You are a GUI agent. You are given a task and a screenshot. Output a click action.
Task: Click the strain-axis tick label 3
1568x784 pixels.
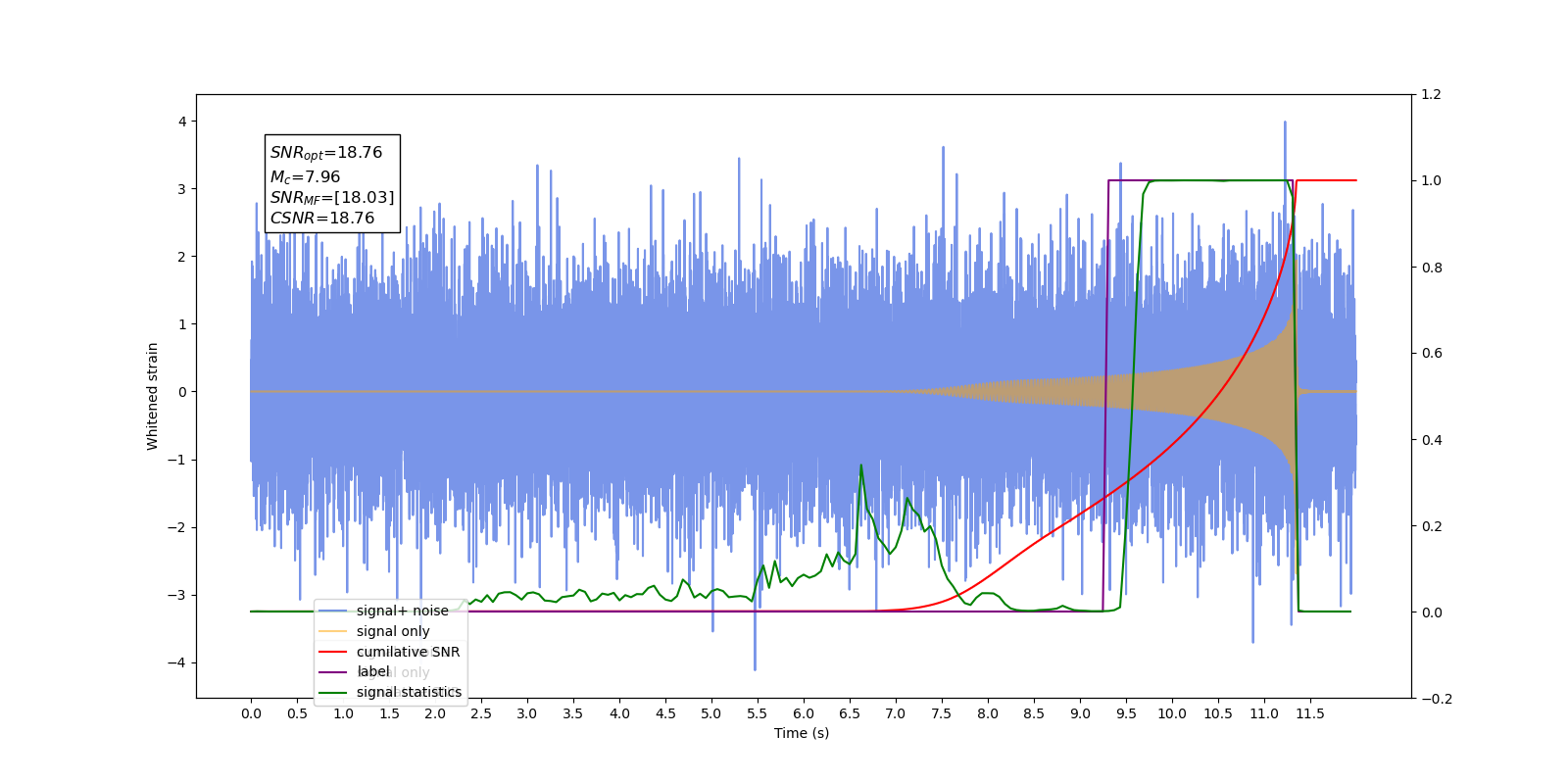[x=182, y=189]
